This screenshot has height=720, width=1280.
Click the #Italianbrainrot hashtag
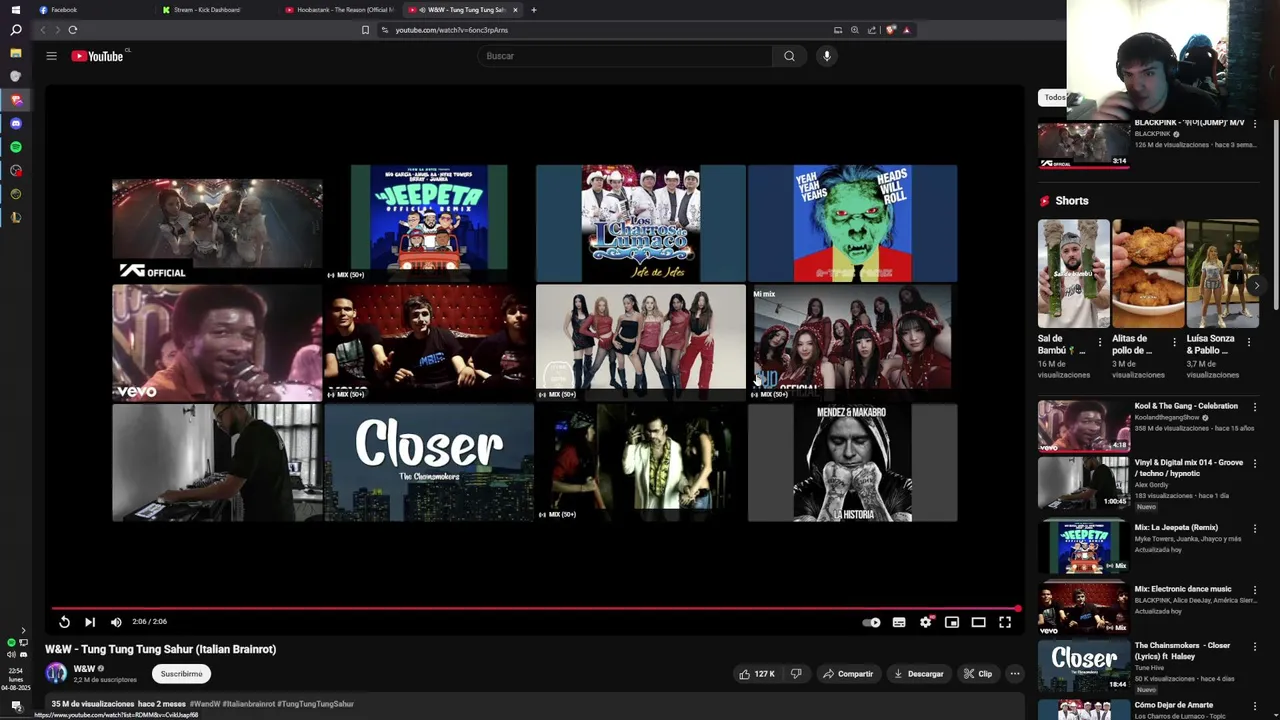pos(248,704)
